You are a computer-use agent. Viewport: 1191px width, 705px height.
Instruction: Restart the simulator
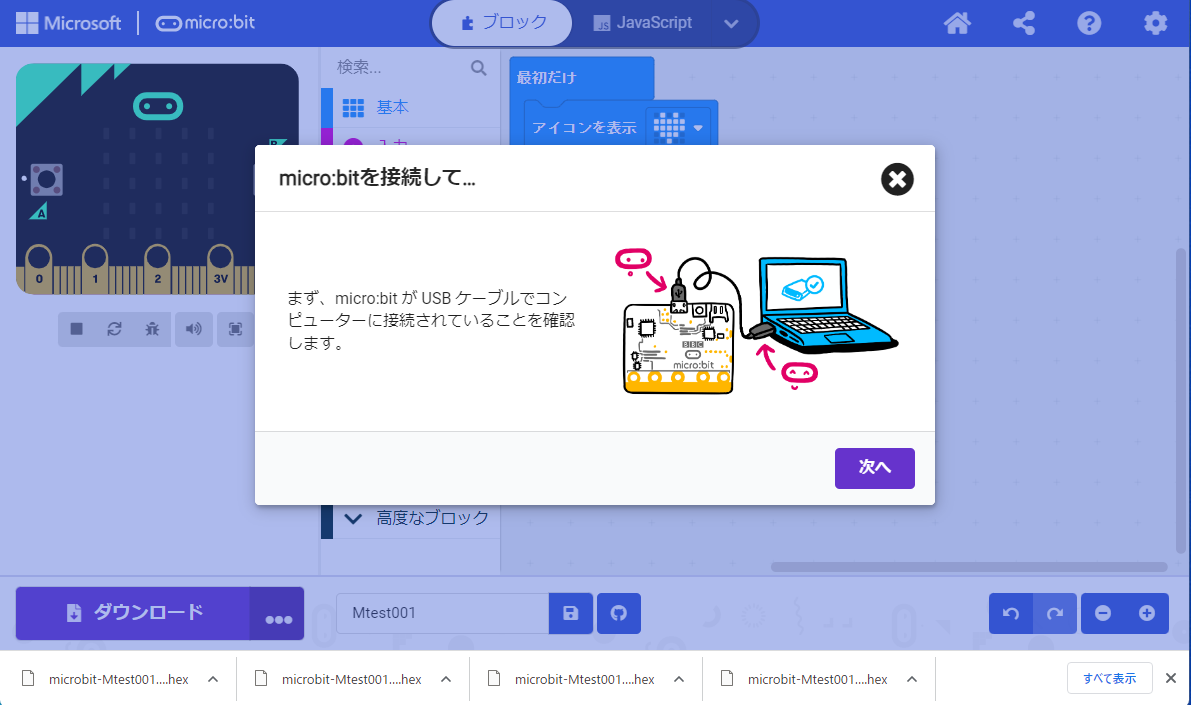coord(115,329)
